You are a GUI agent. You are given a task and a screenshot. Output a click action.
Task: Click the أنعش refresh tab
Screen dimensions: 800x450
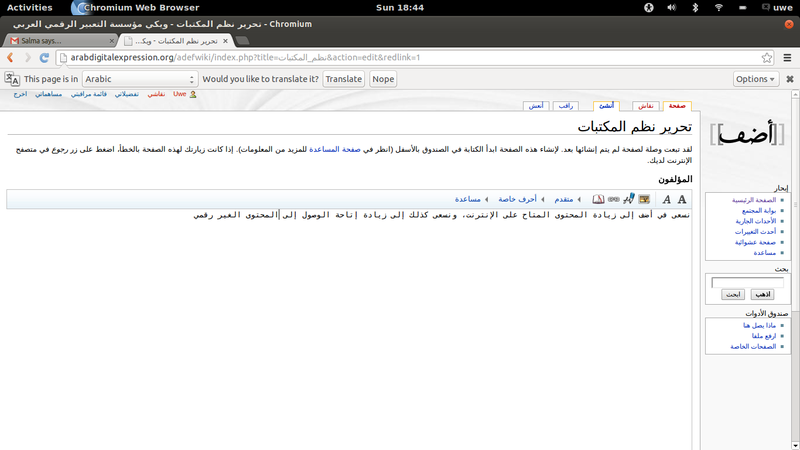[x=536, y=106]
